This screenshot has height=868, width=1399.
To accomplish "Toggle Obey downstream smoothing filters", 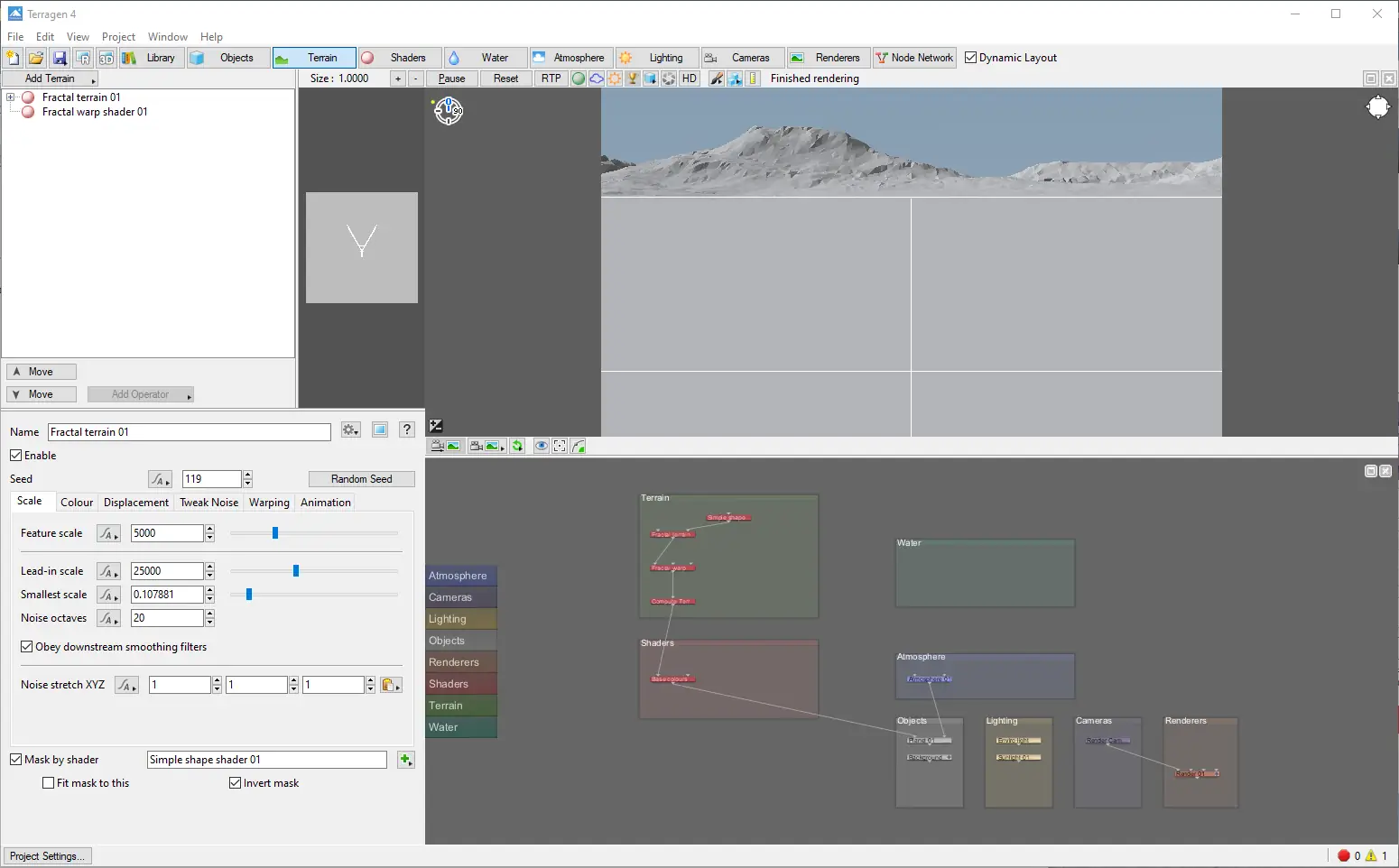I will tap(27, 647).
